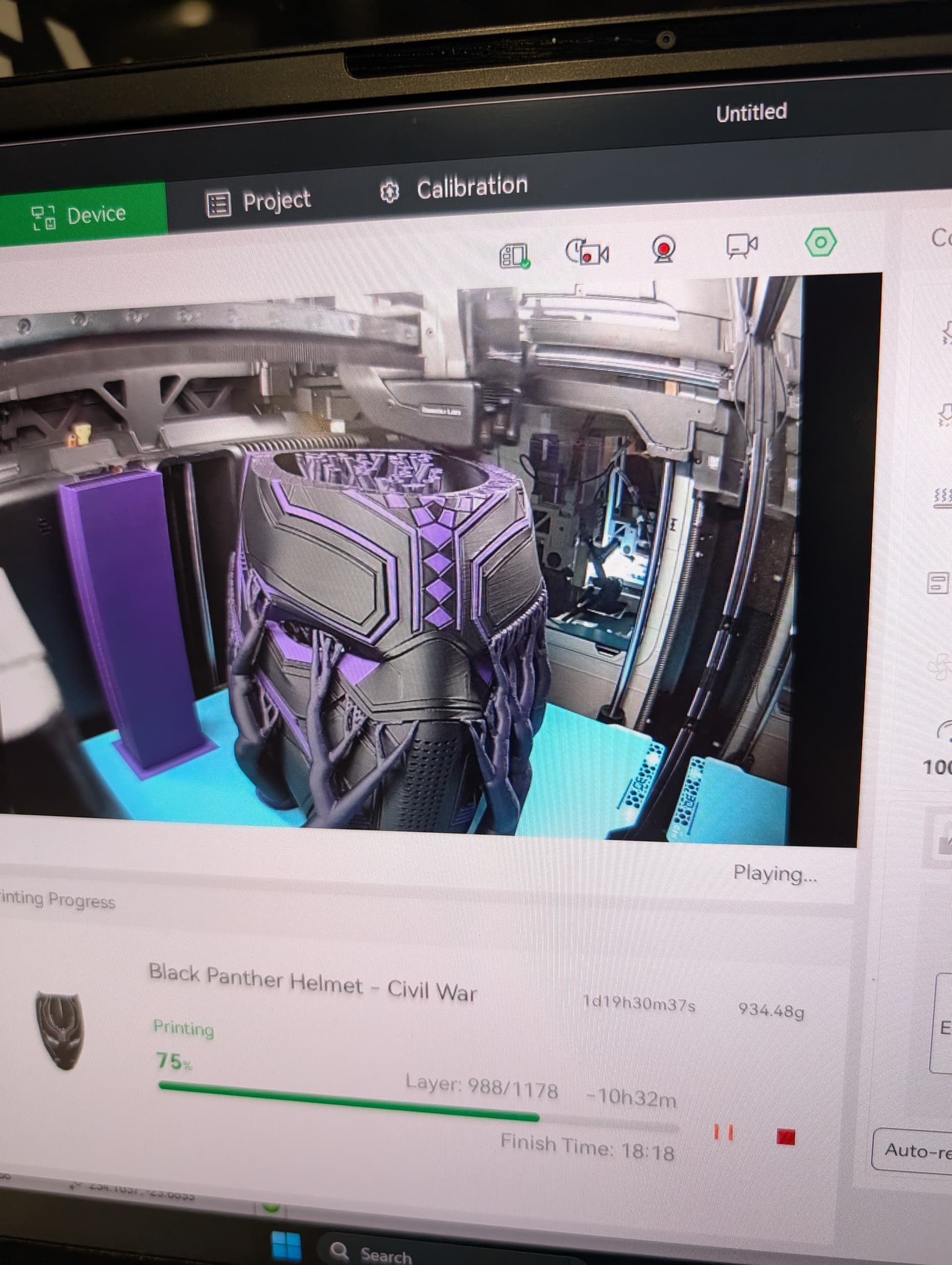Stop the current print job
This screenshot has width=952, height=1265.
point(786,1137)
